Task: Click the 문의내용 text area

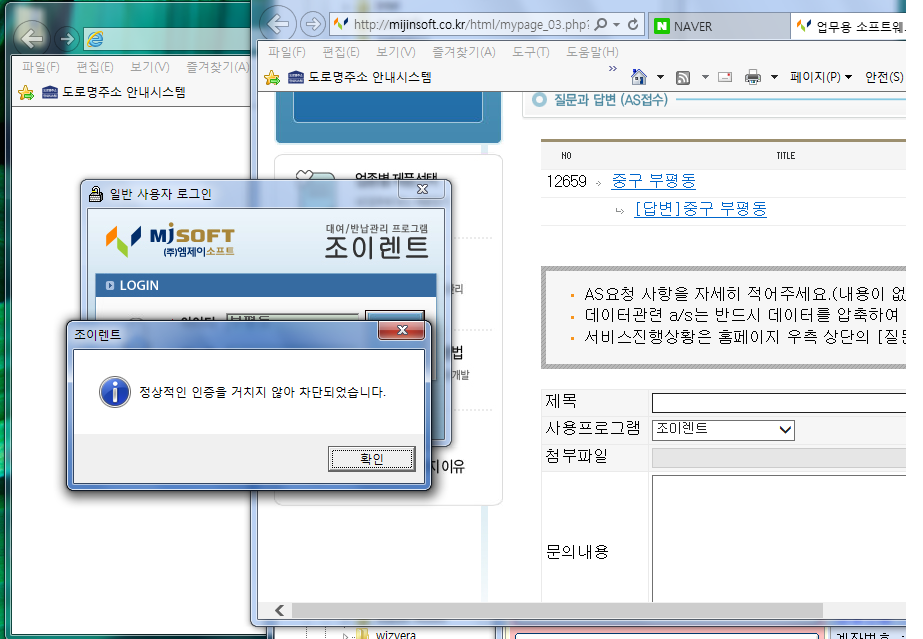Action: (x=778, y=538)
